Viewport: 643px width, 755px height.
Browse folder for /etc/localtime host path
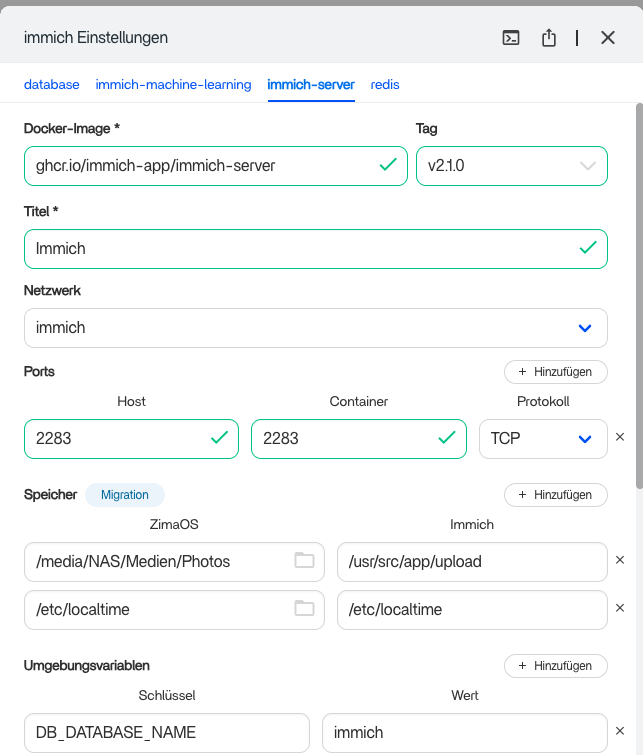(x=304, y=609)
